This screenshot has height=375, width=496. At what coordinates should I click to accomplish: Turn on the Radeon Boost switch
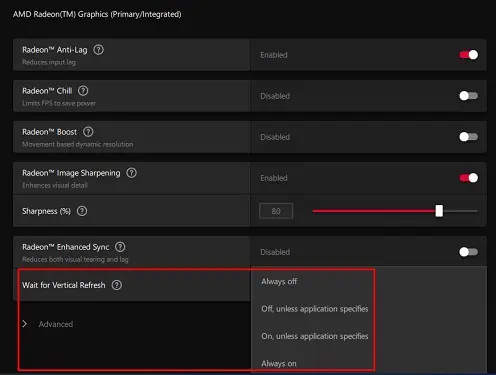(469, 137)
